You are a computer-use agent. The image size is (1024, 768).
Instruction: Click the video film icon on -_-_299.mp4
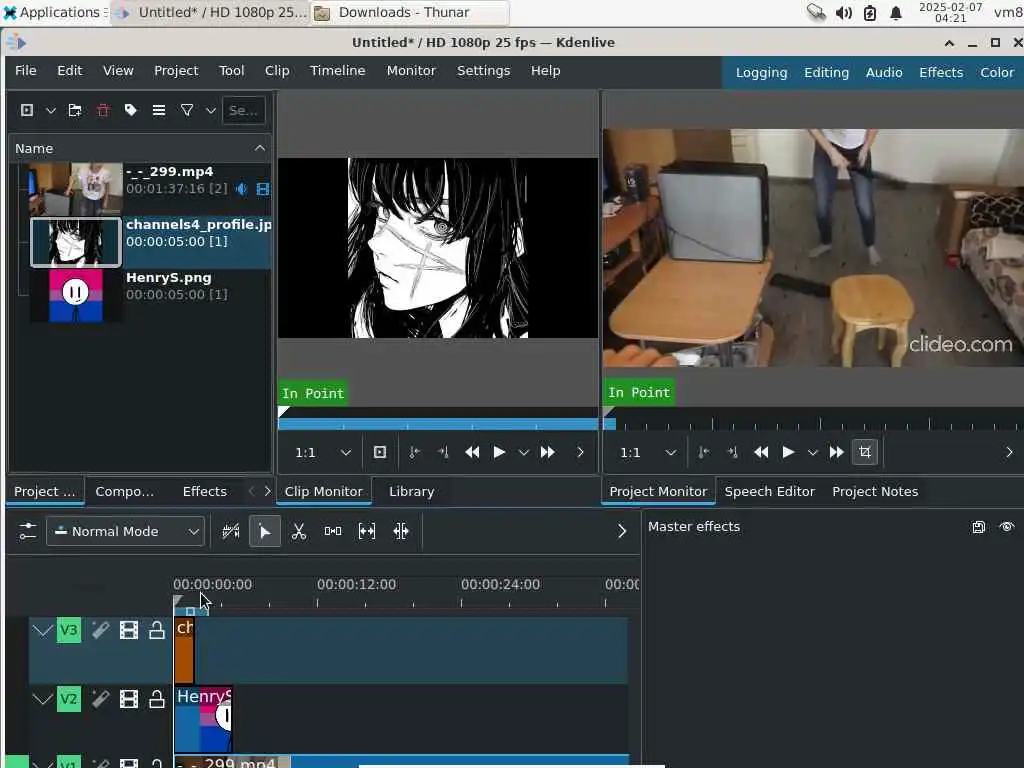(x=263, y=189)
